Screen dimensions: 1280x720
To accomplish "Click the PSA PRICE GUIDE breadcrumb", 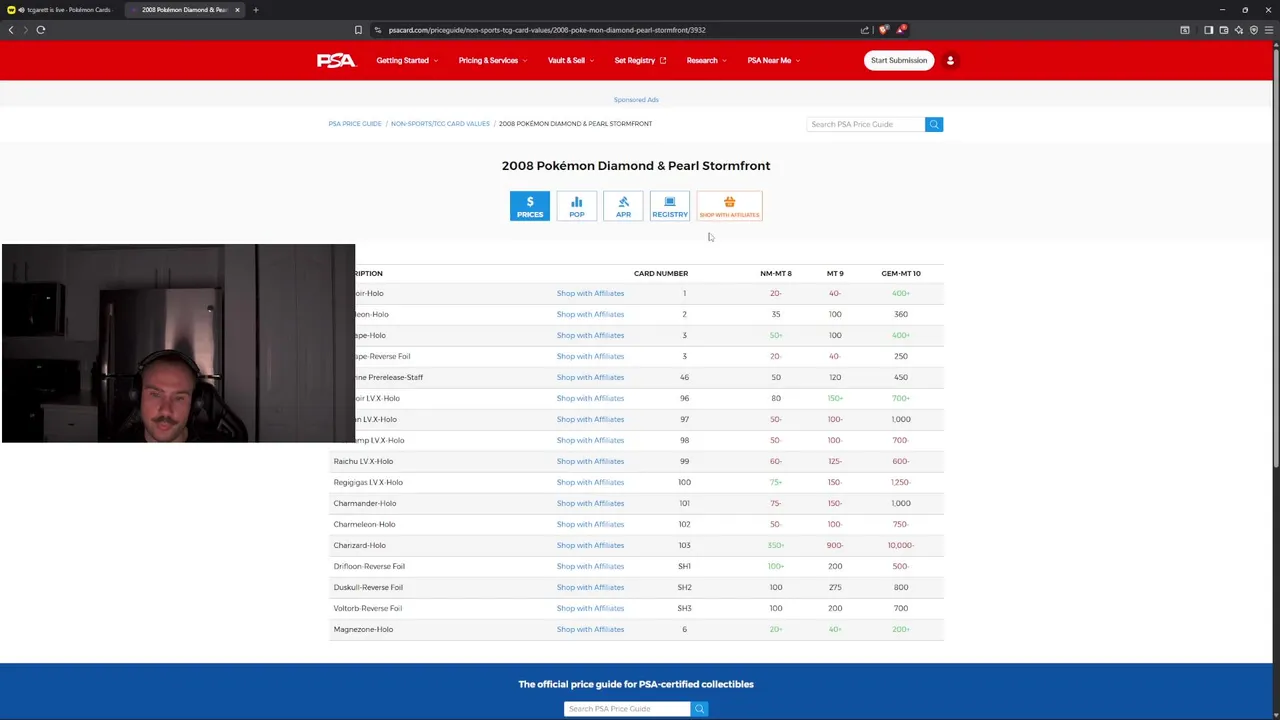I will [355, 124].
